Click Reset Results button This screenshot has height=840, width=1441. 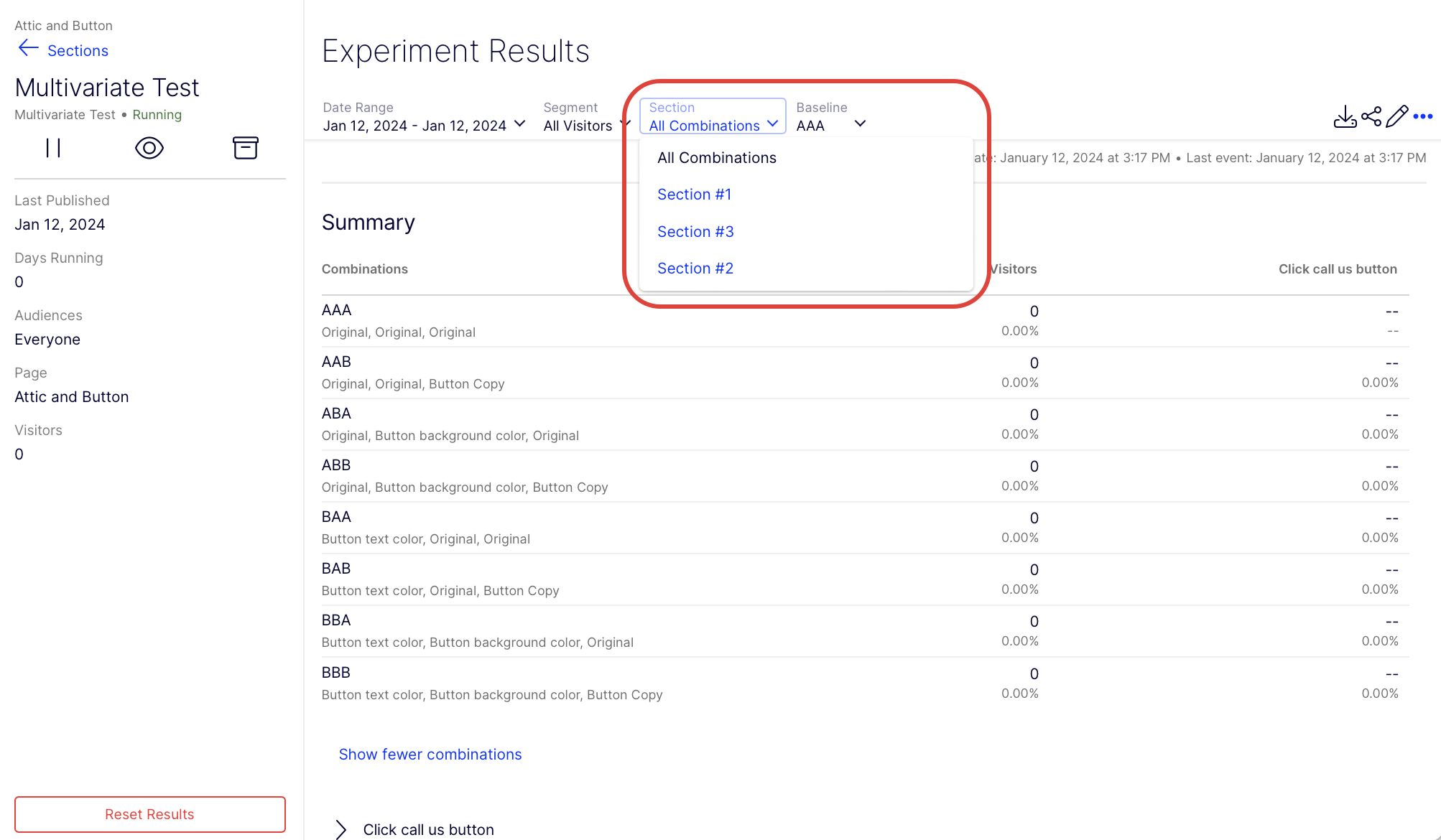[x=150, y=814]
